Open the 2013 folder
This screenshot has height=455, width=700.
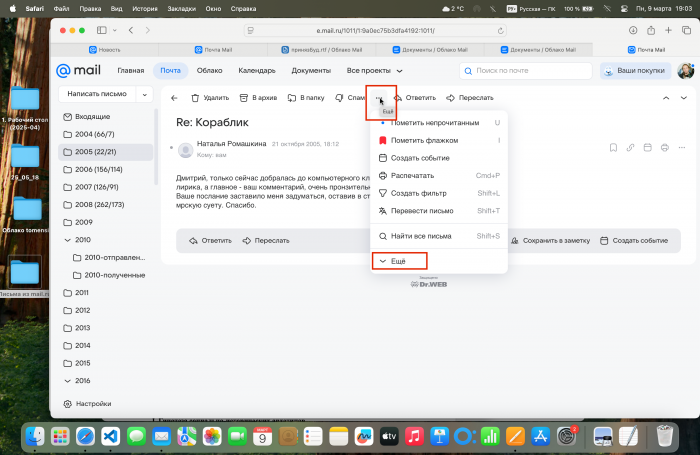tap(105, 328)
